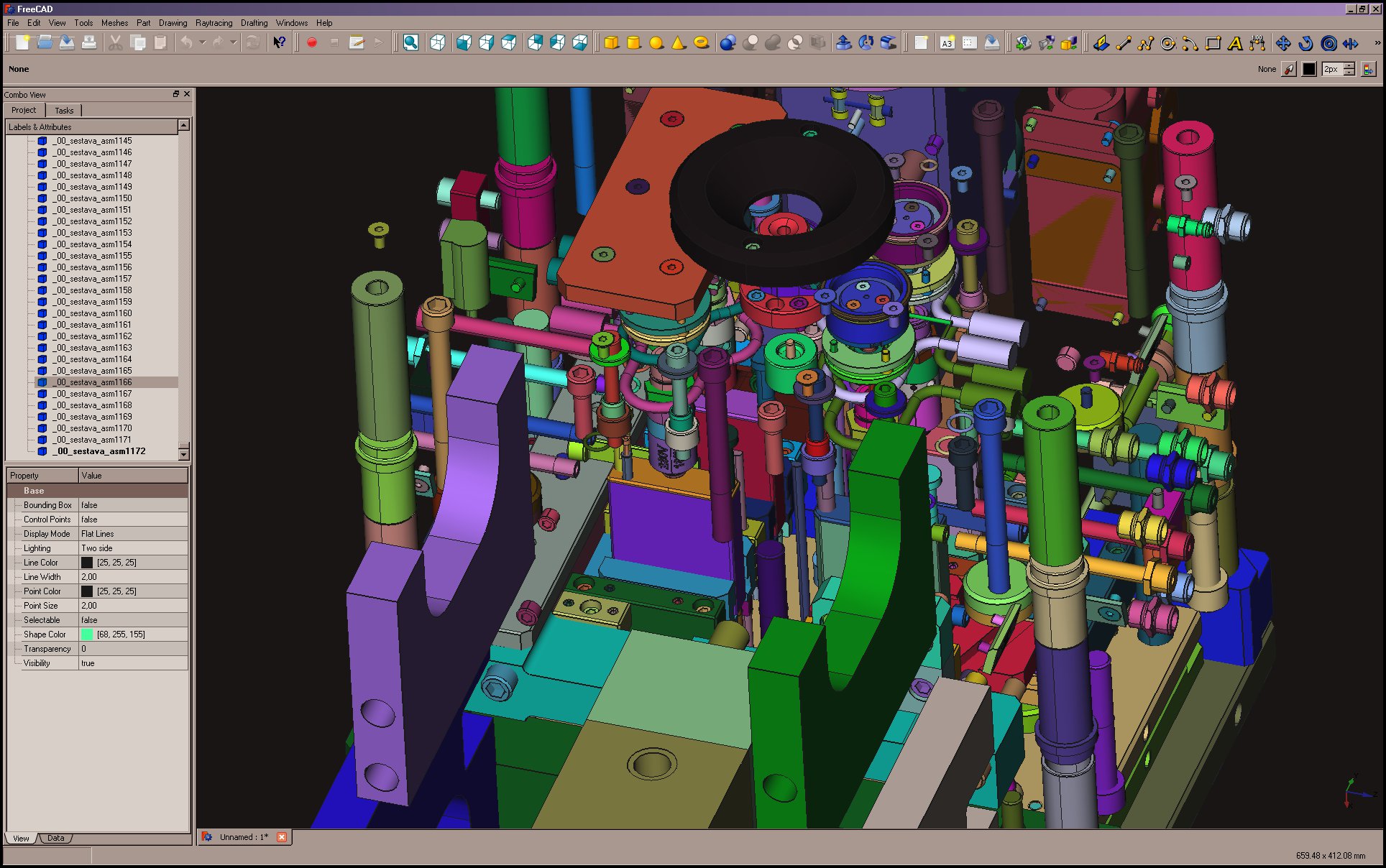This screenshot has height=868, width=1386.
Task: Open the macros notepad icon
Action: [x=357, y=43]
